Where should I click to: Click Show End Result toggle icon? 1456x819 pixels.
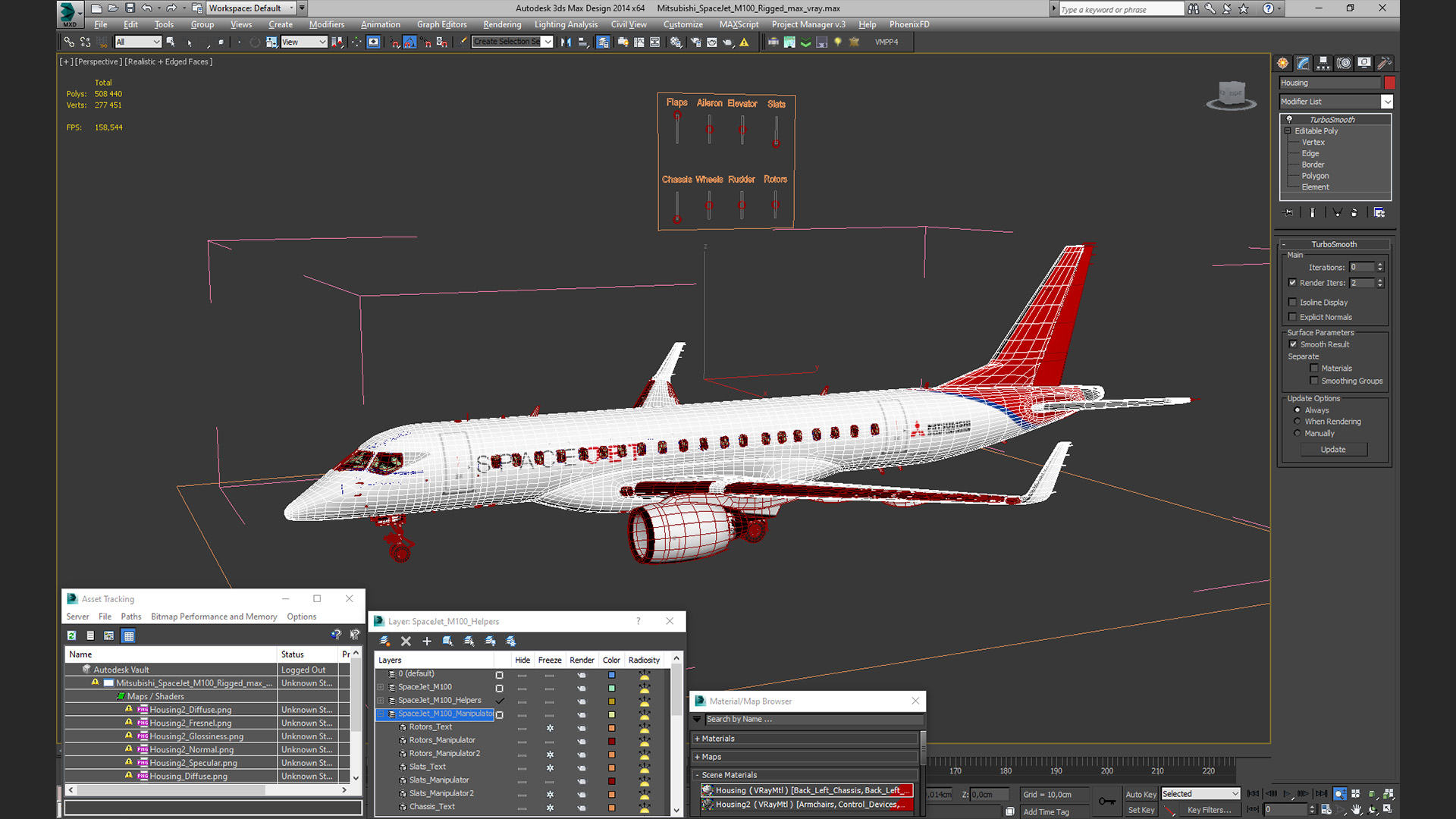1312,212
